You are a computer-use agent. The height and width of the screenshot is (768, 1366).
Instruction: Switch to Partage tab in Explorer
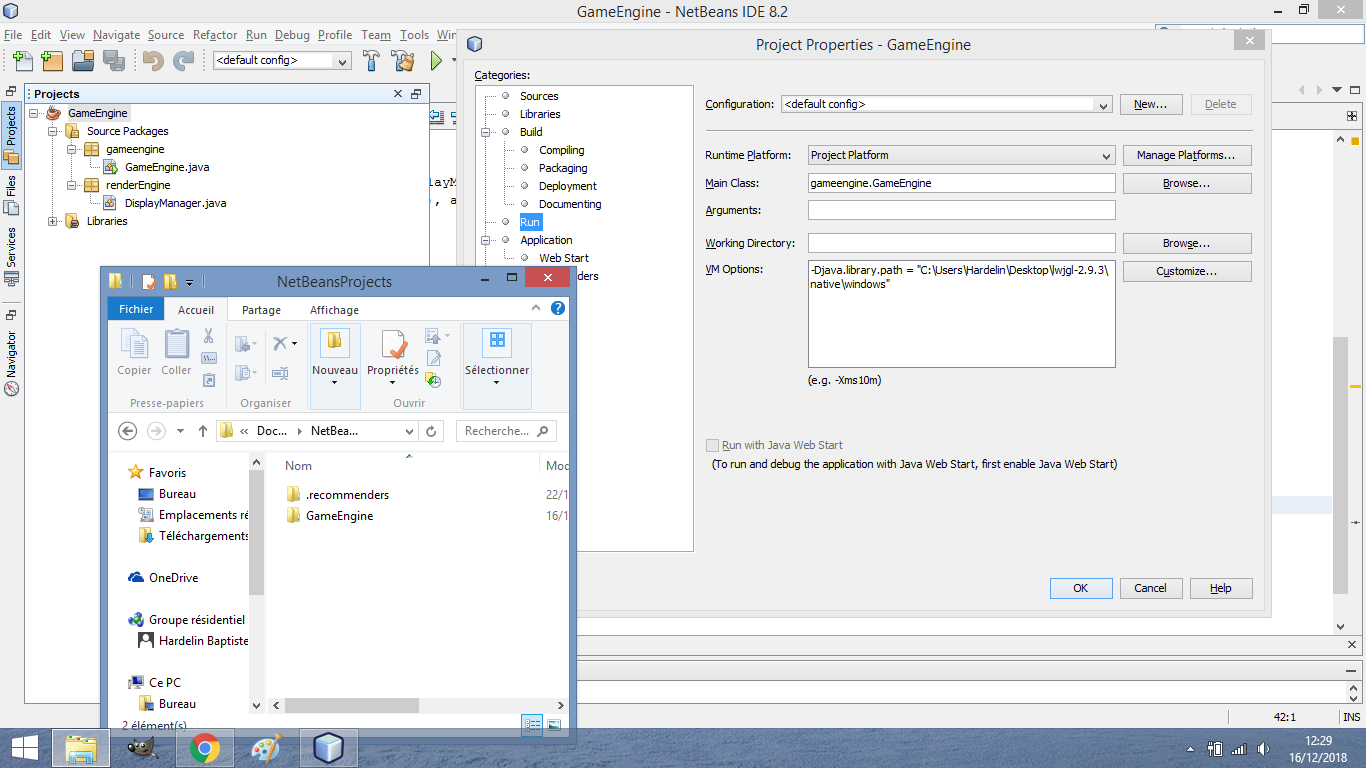261,310
